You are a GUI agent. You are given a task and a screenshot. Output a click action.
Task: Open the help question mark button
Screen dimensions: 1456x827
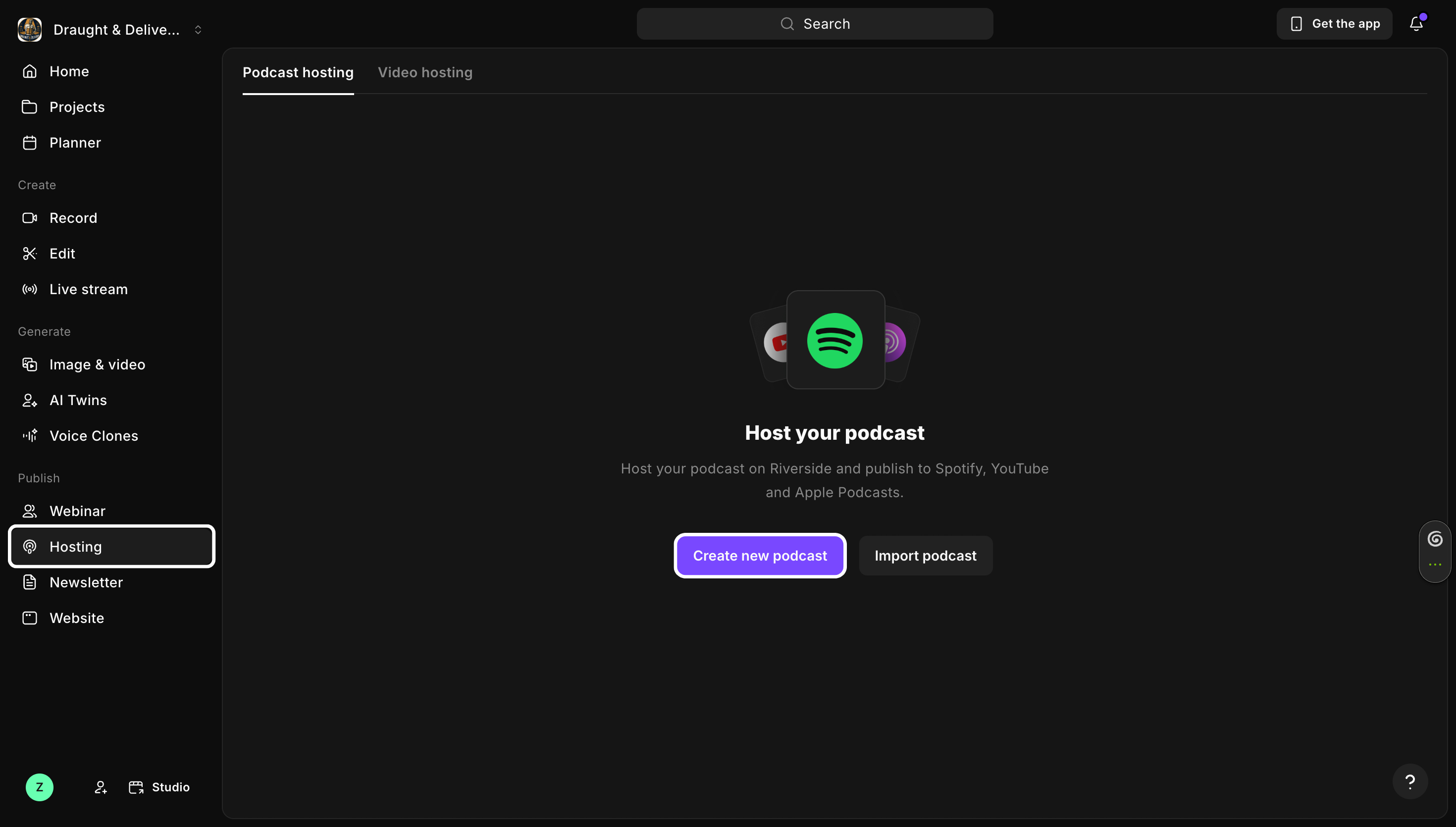pos(1410,781)
